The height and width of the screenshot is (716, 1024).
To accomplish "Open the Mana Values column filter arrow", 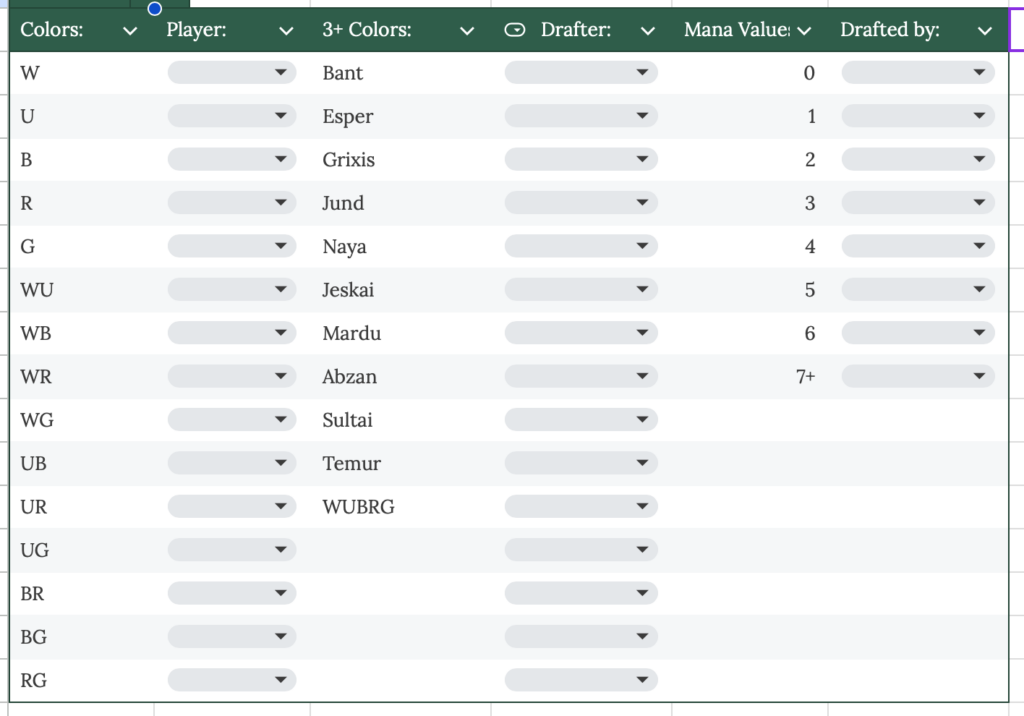I will [x=804, y=31].
